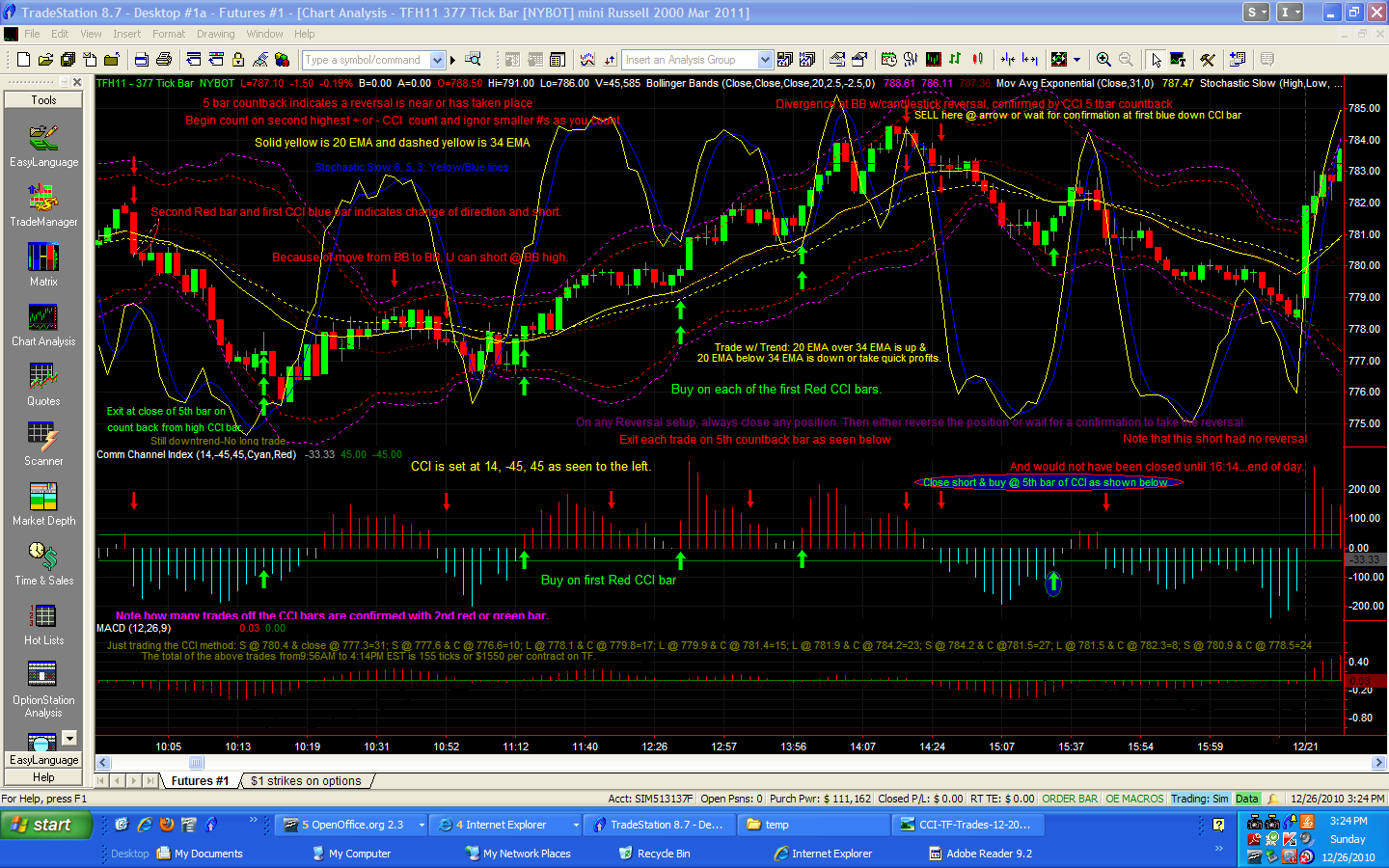Click the right arrow of chart scrollbar
Viewport: 1389px width, 868px height.
point(1378,763)
